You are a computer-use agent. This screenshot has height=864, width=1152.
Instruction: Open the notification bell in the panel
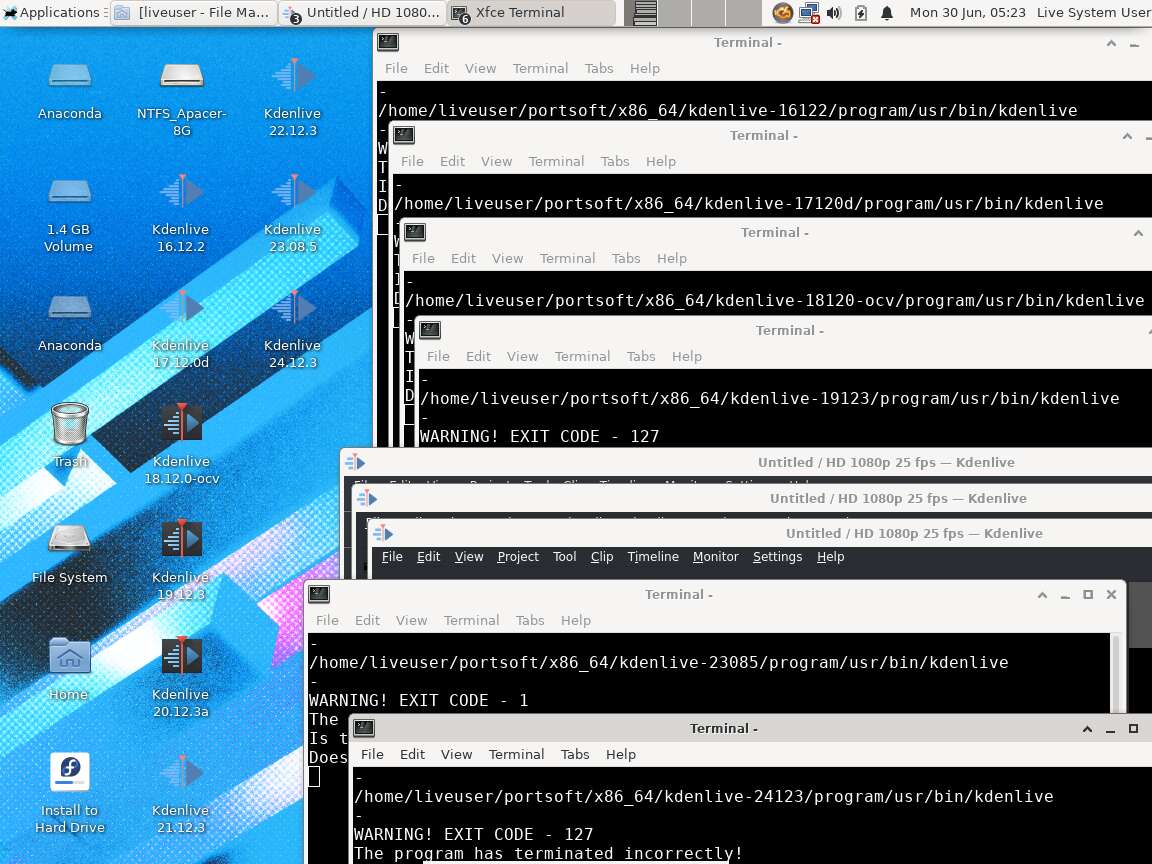[x=887, y=12]
